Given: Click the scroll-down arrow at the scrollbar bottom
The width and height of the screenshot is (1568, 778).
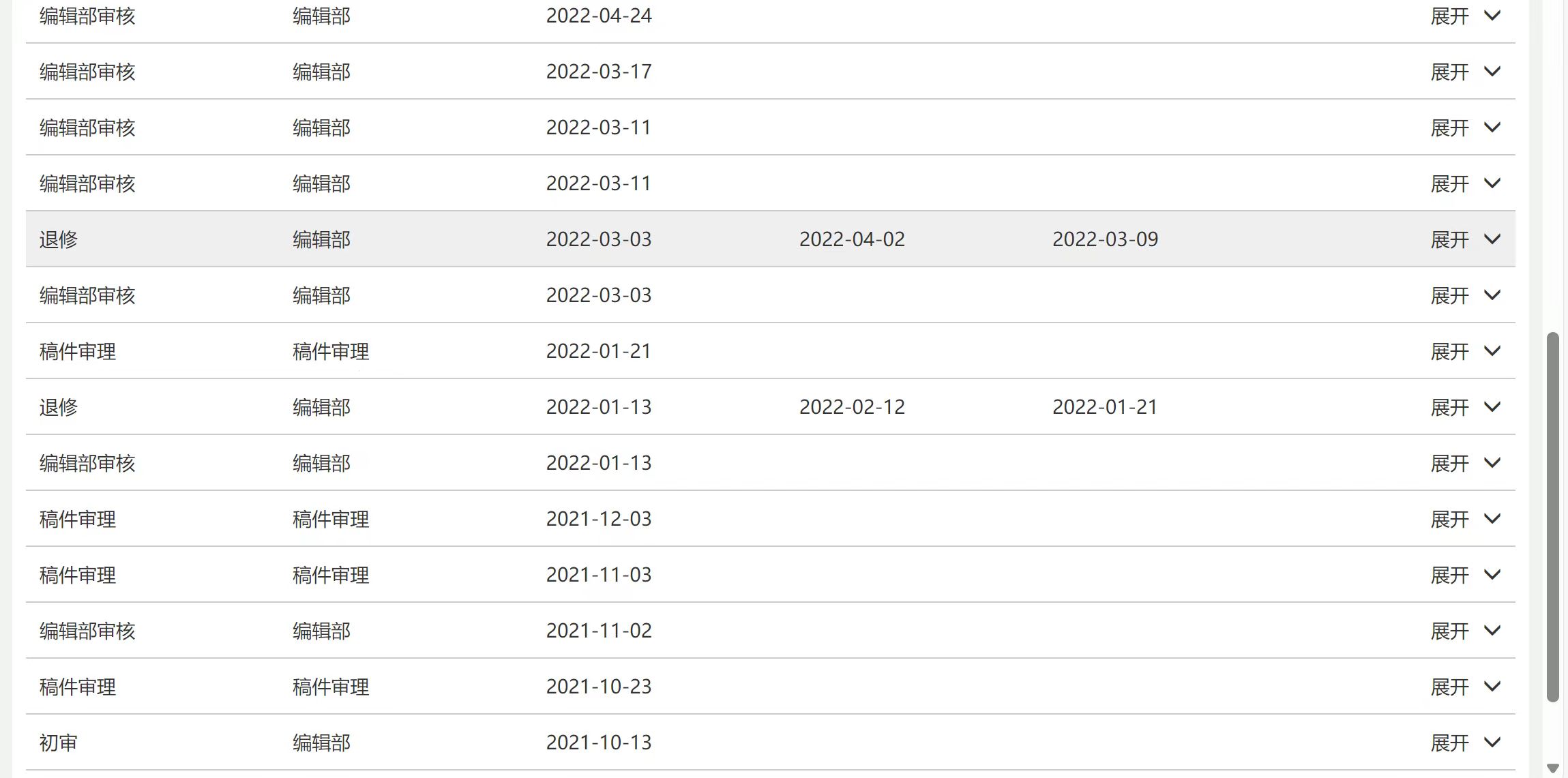Looking at the screenshot, I should 1552,768.
